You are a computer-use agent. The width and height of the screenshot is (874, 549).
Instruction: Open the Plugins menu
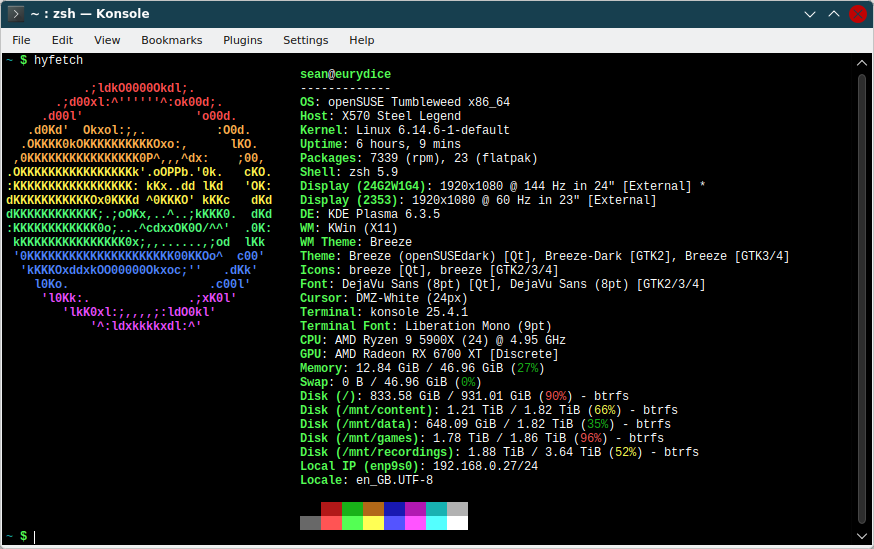(x=242, y=40)
